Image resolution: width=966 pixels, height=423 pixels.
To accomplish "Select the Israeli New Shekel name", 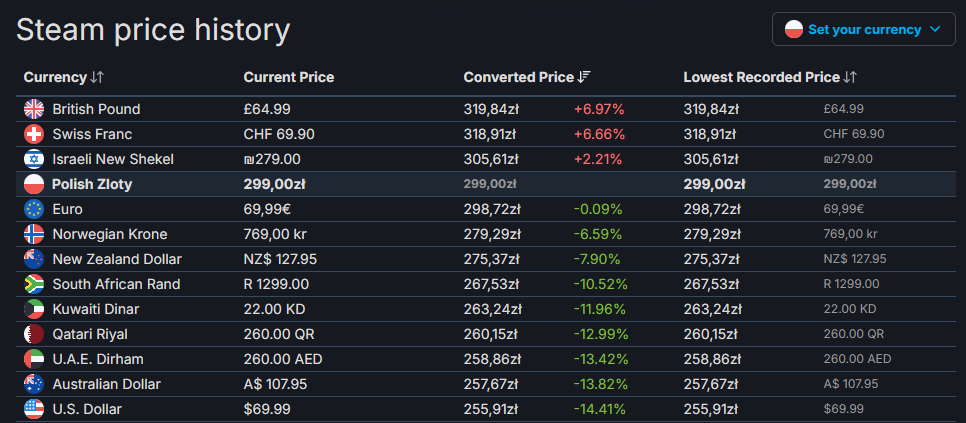I will 113,159.
